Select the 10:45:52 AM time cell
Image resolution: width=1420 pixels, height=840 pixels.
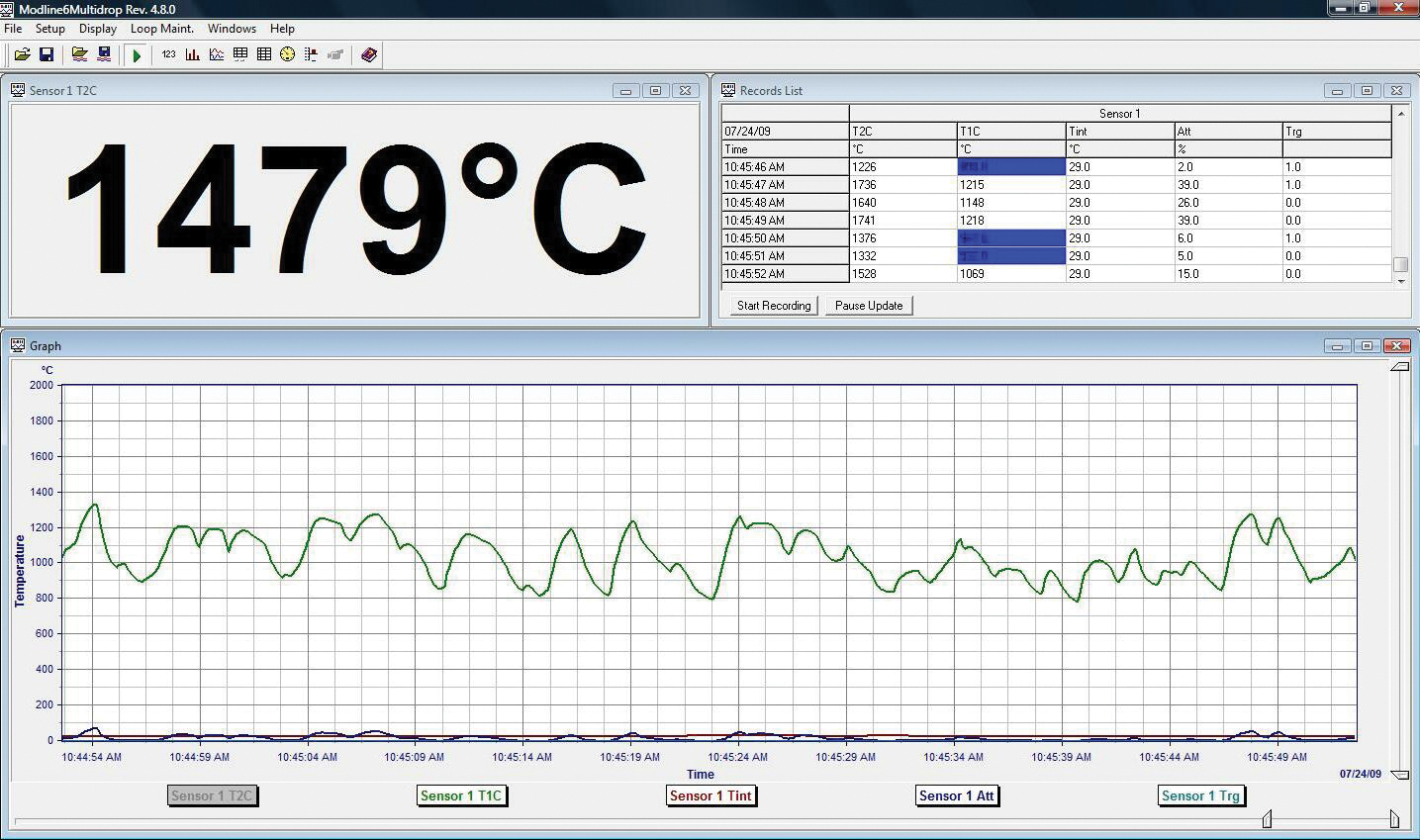pyautogui.click(x=785, y=274)
